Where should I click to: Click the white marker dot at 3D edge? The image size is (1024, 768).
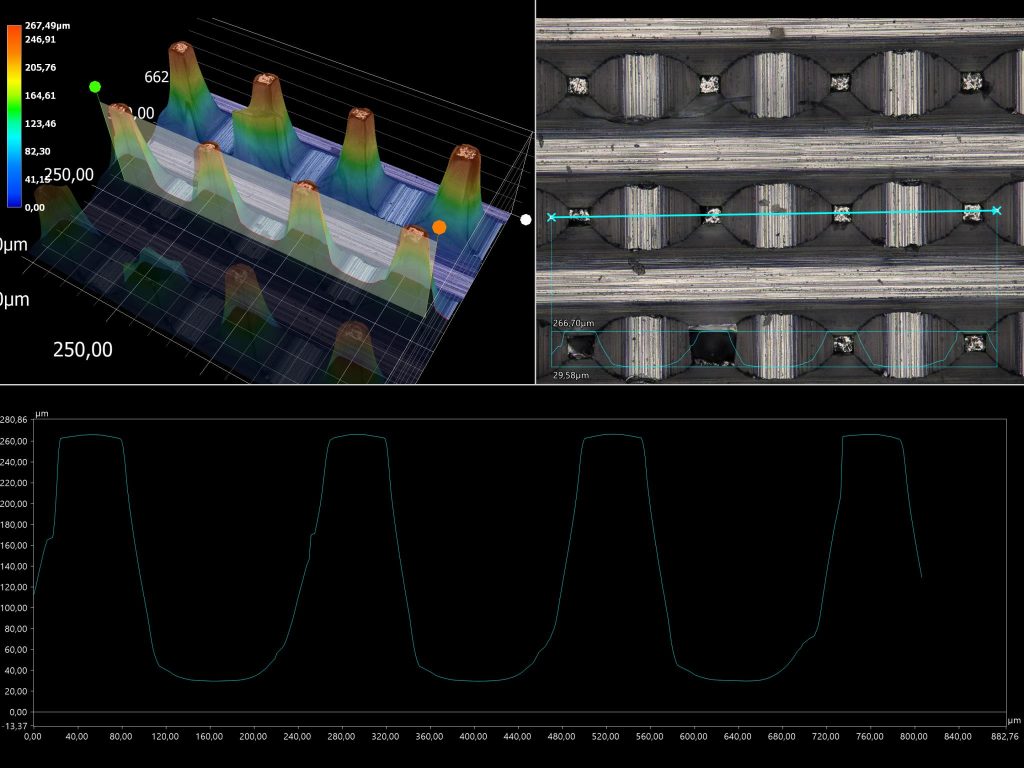[526, 219]
